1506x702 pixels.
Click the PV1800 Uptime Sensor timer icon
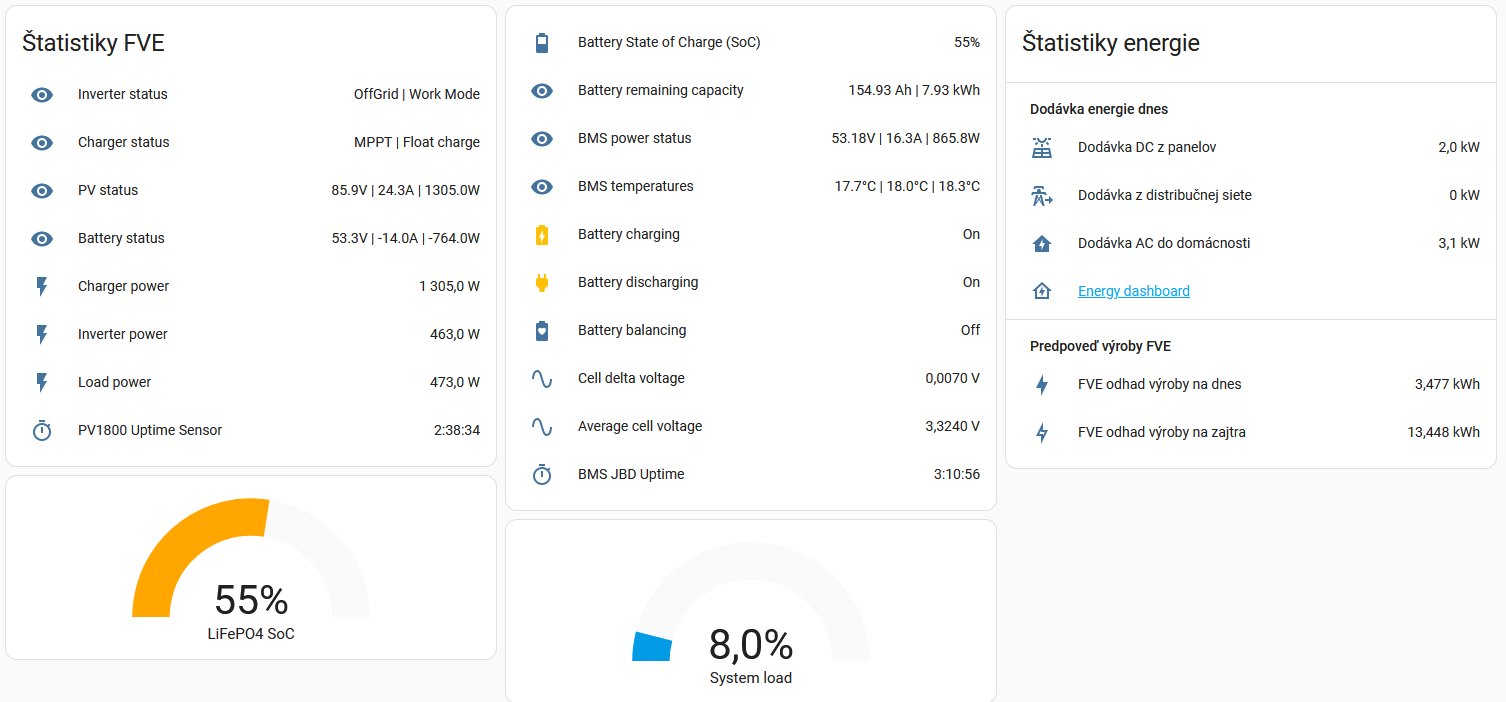pyautogui.click(x=42, y=431)
